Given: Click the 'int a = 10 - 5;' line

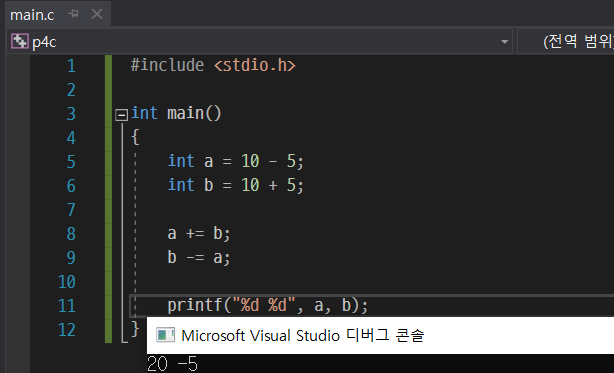Looking at the screenshot, I should tap(235, 161).
